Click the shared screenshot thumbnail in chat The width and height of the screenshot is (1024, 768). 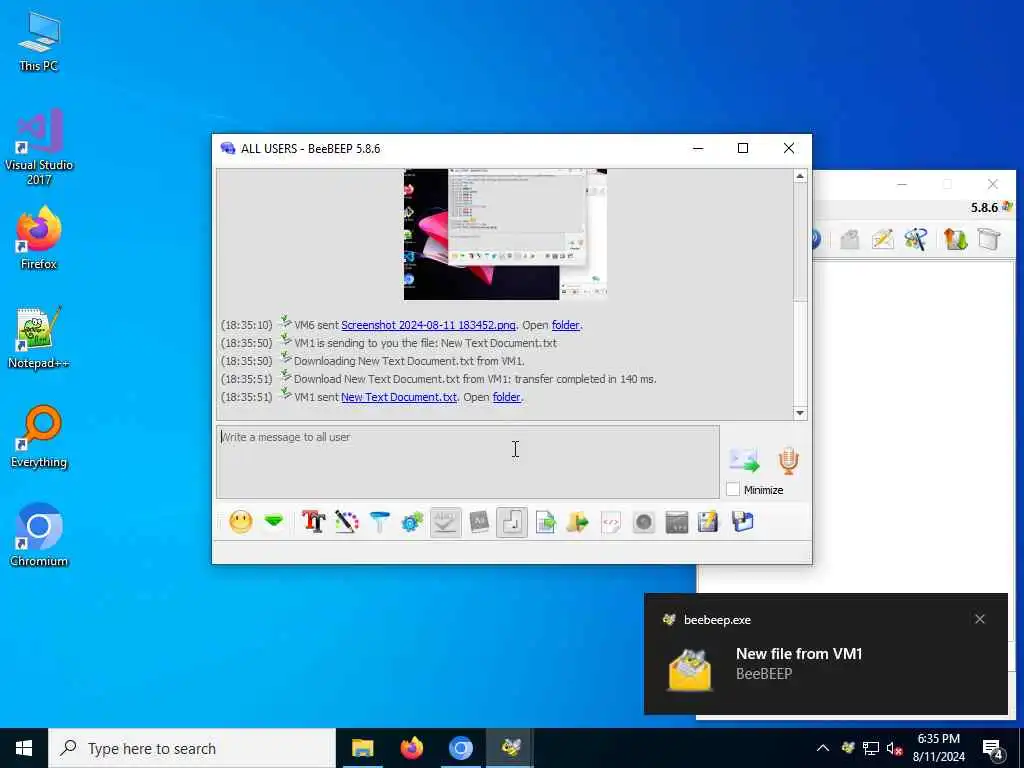coord(505,234)
